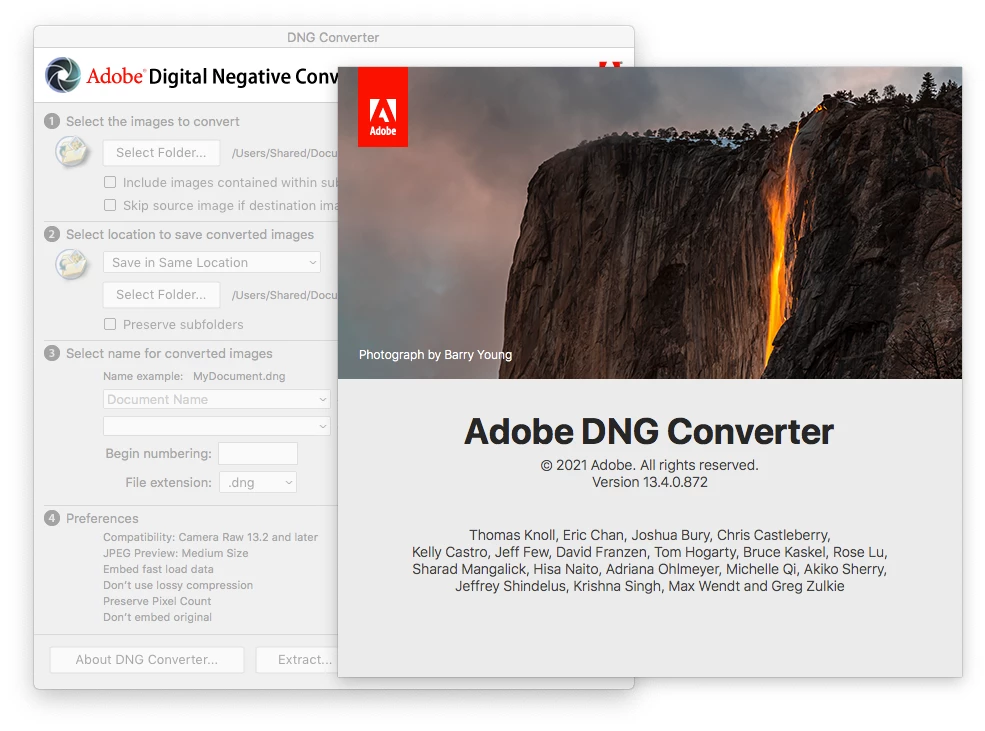Click the DNG Converter aperture logo icon
The image size is (985, 731).
63,75
